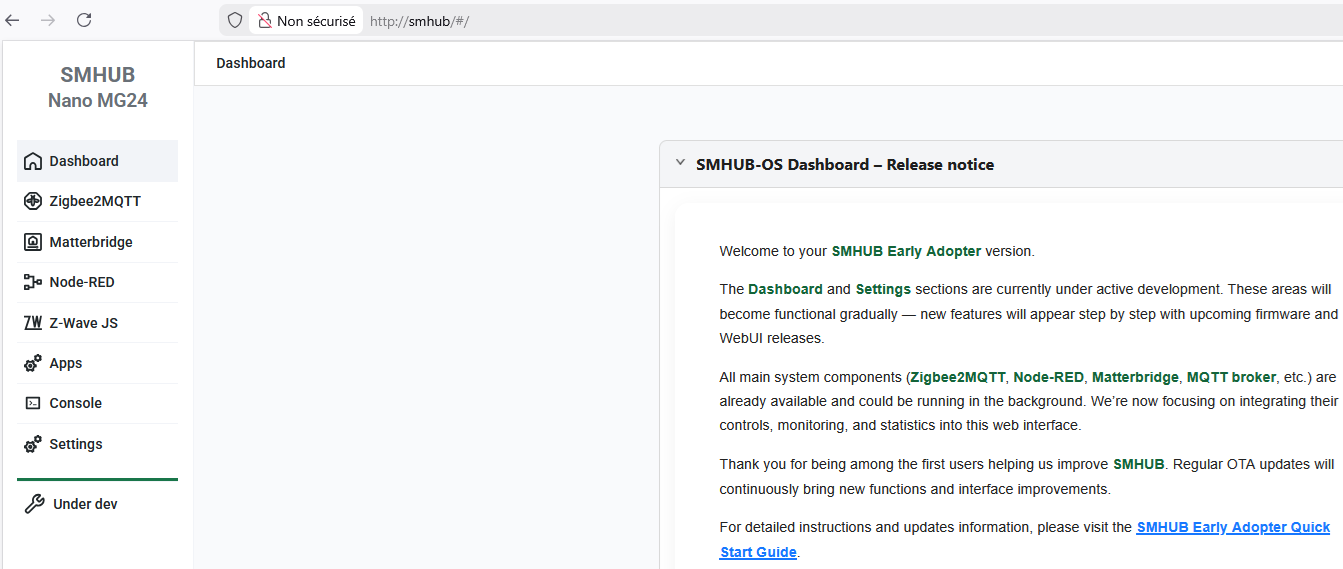Click the Console terminal icon
The height and width of the screenshot is (569, 1343).
click(x=32, y=403)
